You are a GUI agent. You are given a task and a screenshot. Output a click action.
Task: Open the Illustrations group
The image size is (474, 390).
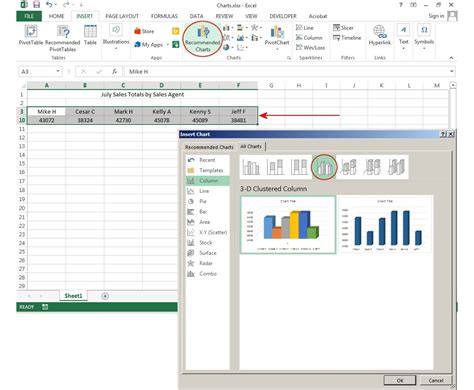point(116,37)
